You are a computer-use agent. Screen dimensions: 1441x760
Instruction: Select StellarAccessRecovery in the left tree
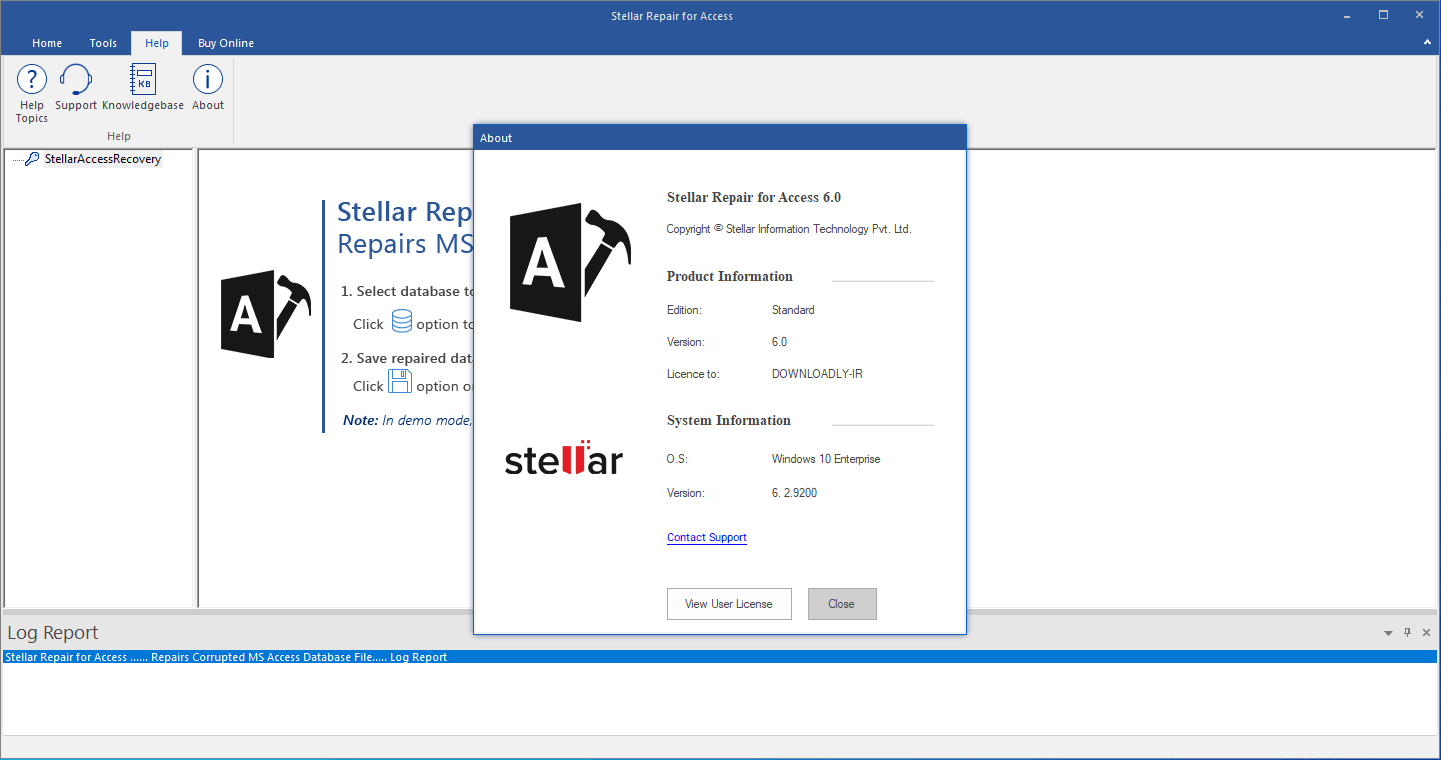[x=104, y=158]
